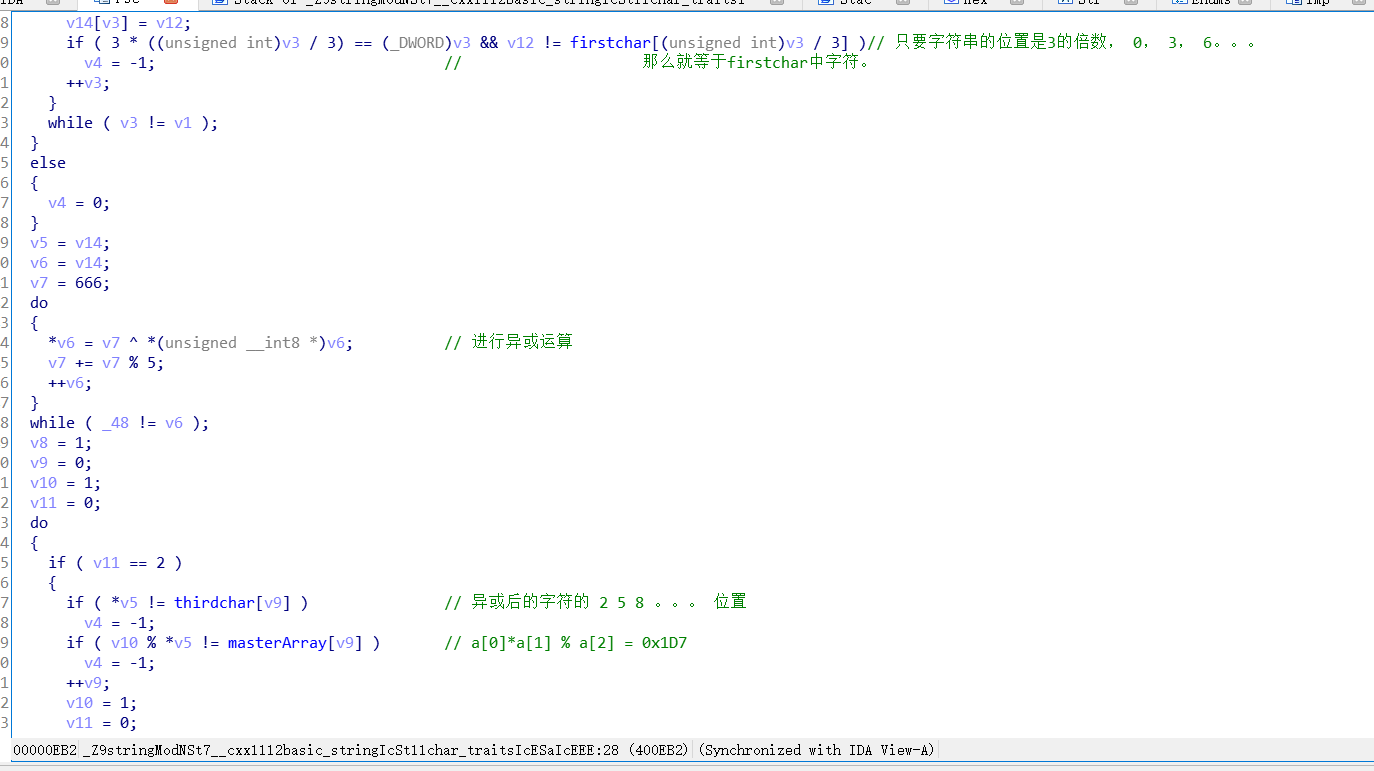Image resolution: width=1374 pixels, height=771 pixels.
Task: Click the XOR assignment line starting "*v6 = v7 ^"
Action: coord(200,342)
